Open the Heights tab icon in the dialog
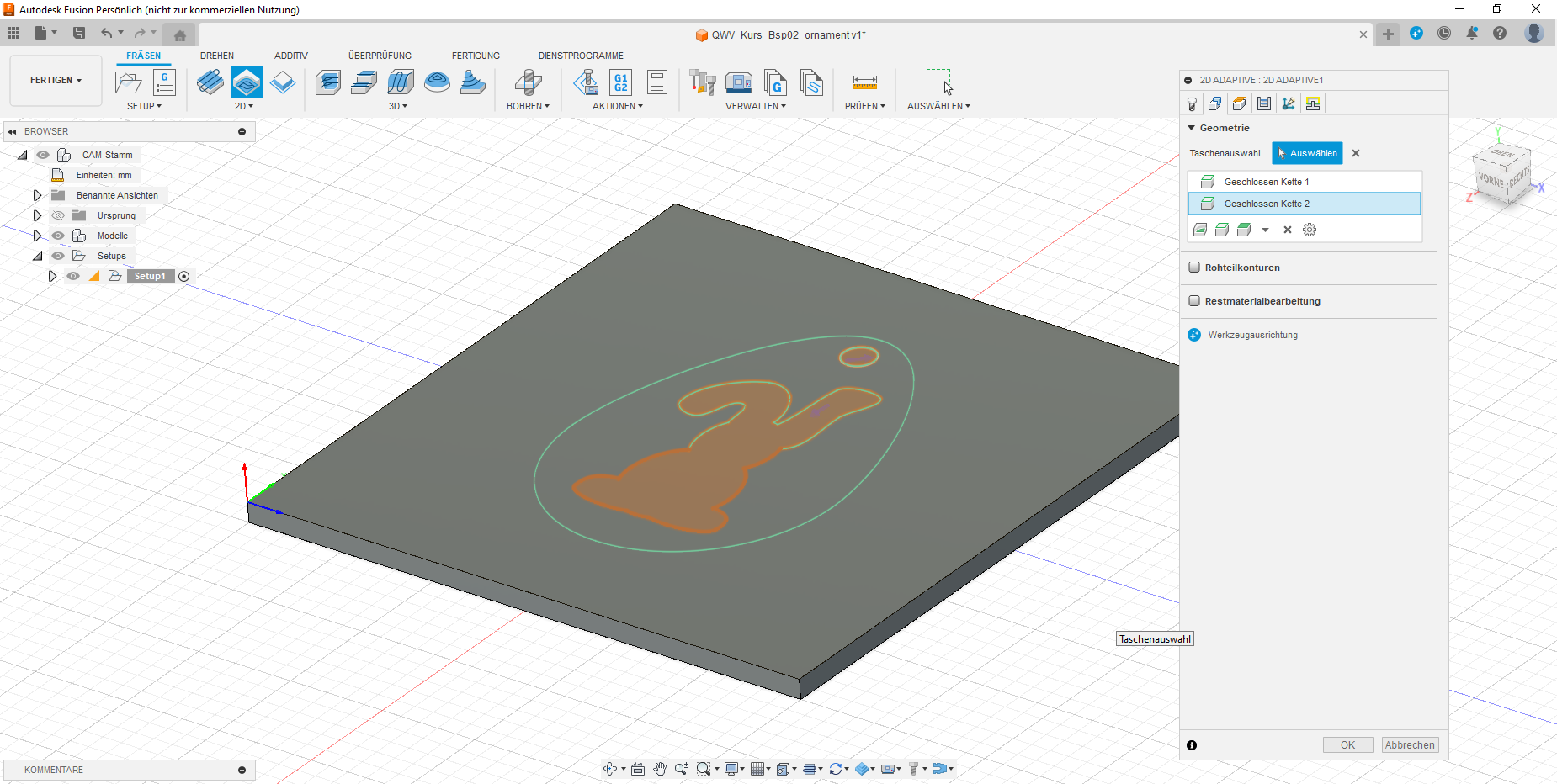 click(1239, 103)
